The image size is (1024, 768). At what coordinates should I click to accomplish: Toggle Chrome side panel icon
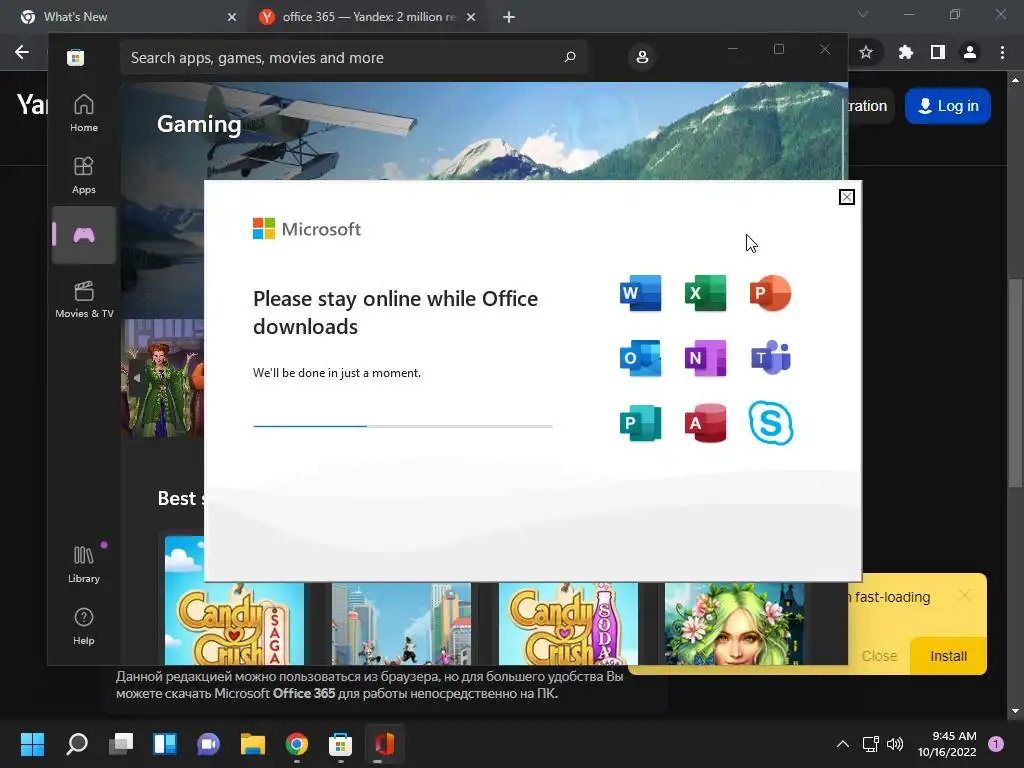coord(938,52)
